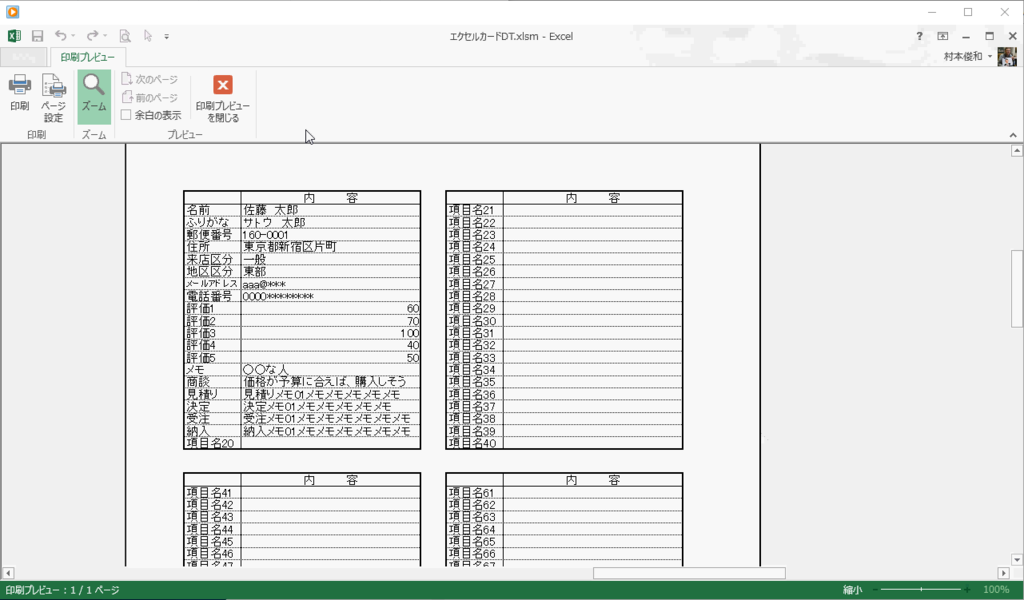Click horizontal scrollbar left arrow
The width and height of the screenshot is (1024, 600).
click(x=8, y=573)
